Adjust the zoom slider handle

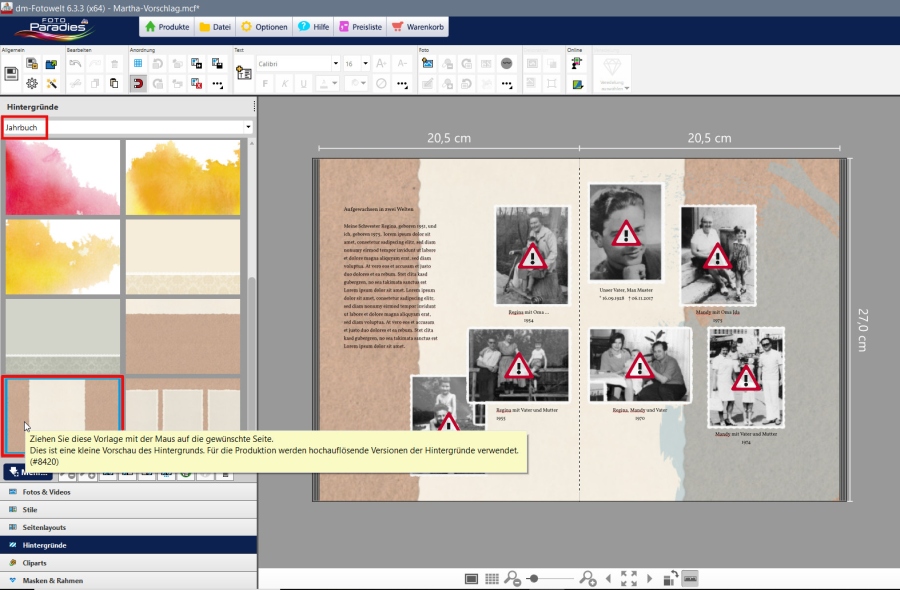click(534, 579)
